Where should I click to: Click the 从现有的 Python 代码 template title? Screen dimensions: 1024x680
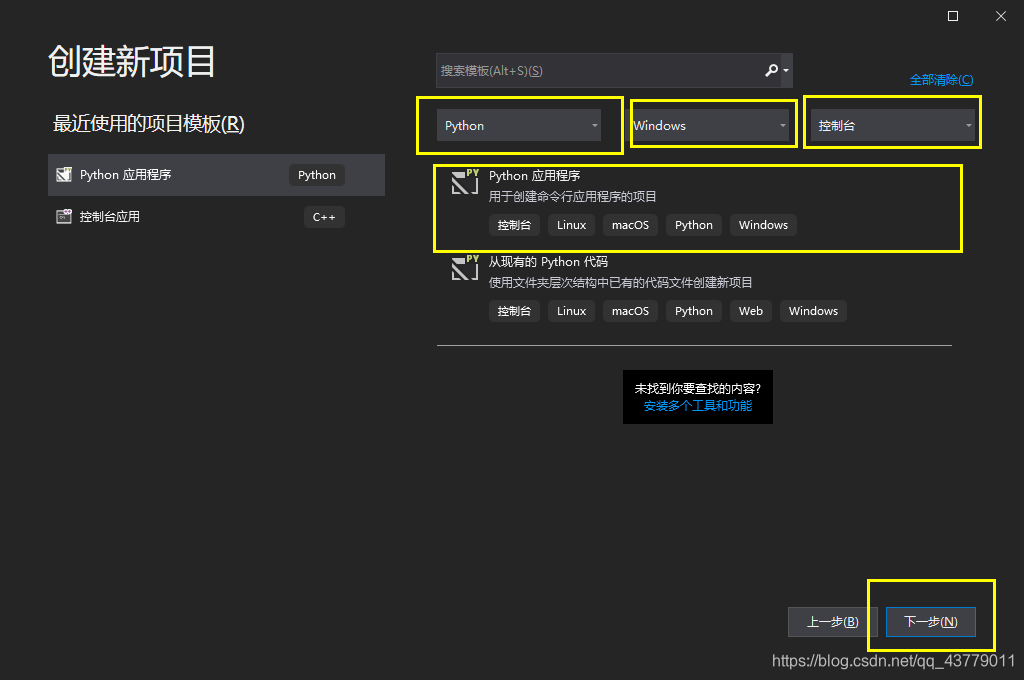[x=548, y=262]
